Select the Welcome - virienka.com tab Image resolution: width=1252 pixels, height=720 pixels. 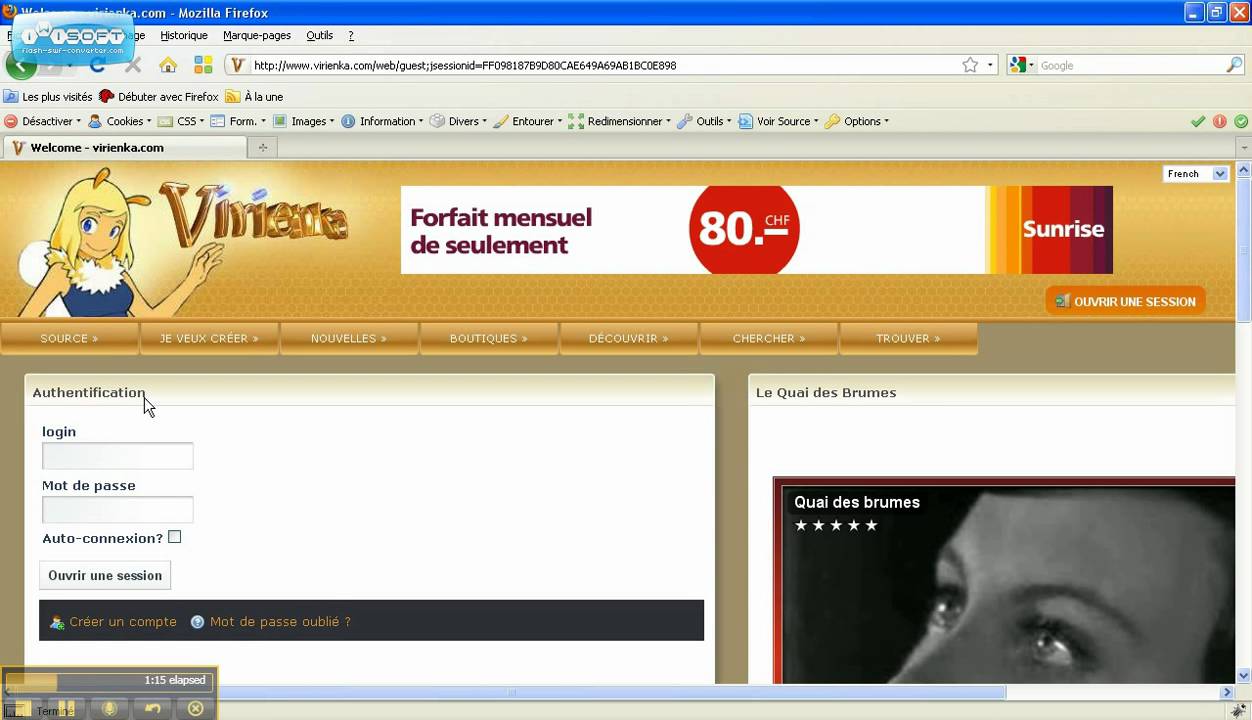(124, 147)
